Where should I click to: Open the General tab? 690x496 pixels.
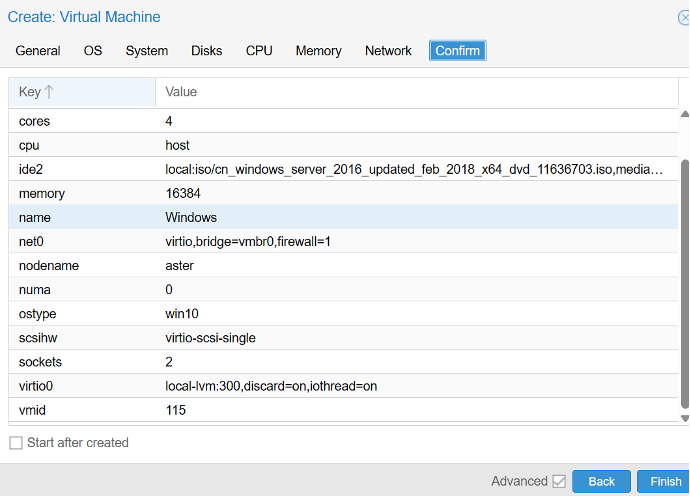(38, 51)
